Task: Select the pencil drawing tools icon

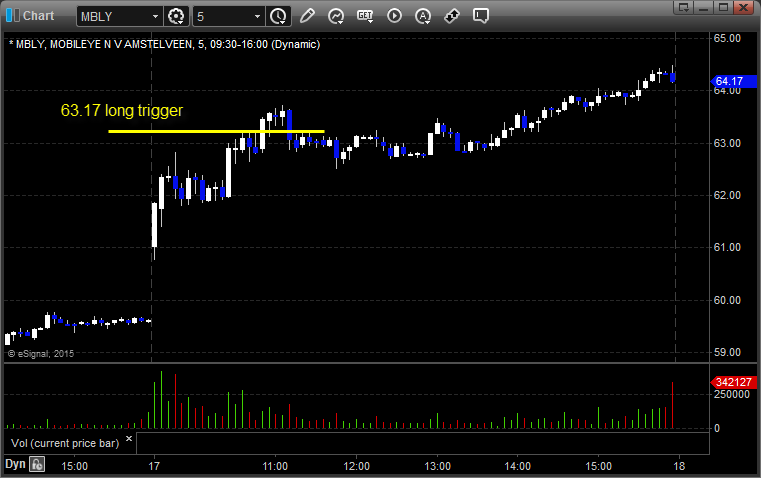Action: point(307,16)
